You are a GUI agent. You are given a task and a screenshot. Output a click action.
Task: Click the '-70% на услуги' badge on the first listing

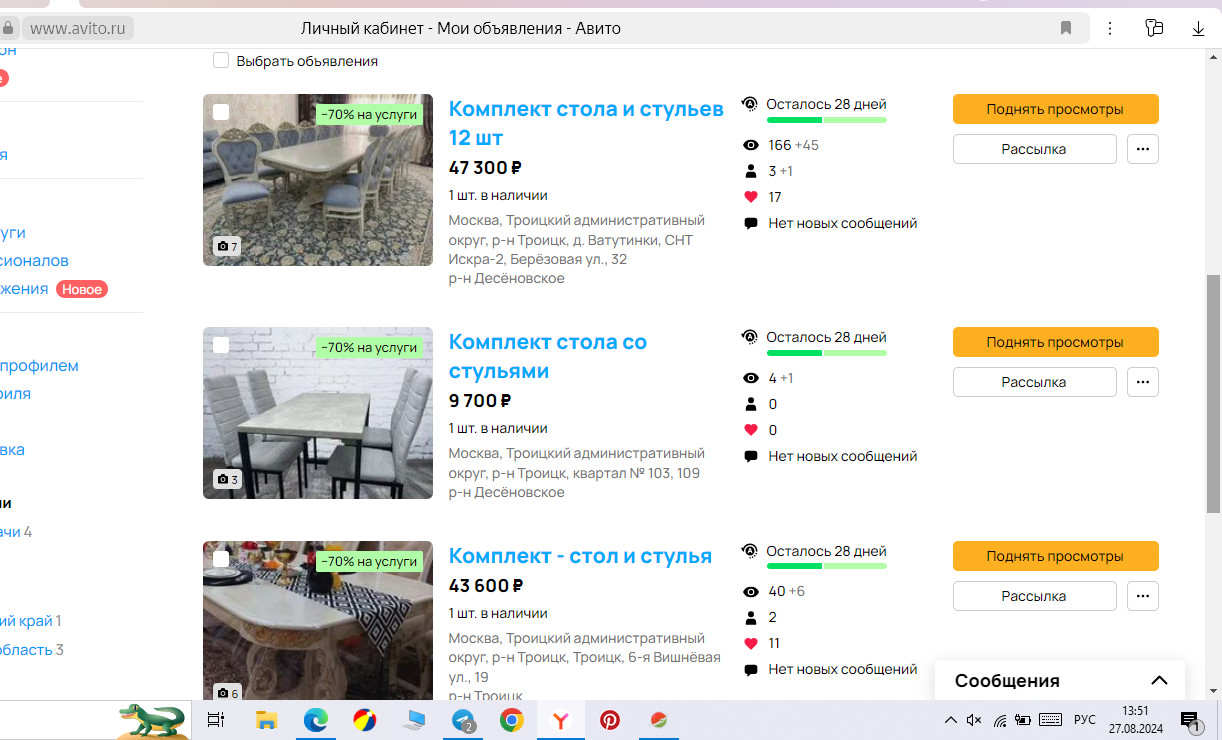(x=369, y=114)
